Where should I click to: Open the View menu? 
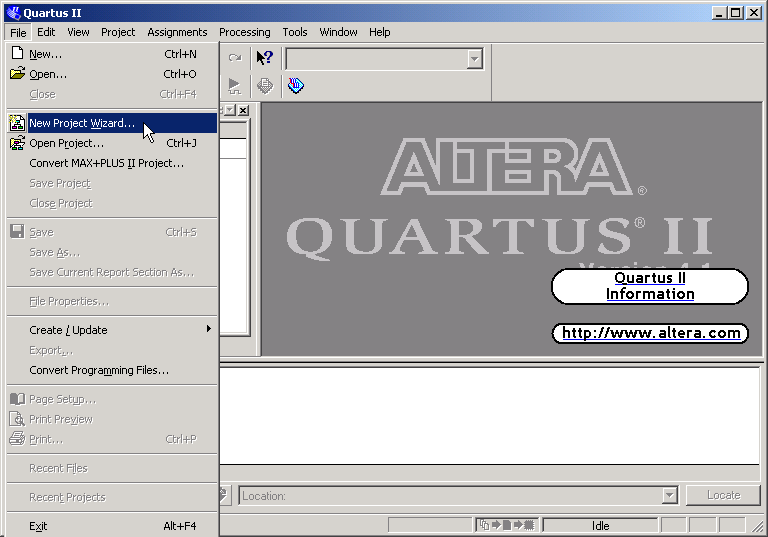pyautogui.click(x=78, y=32)
